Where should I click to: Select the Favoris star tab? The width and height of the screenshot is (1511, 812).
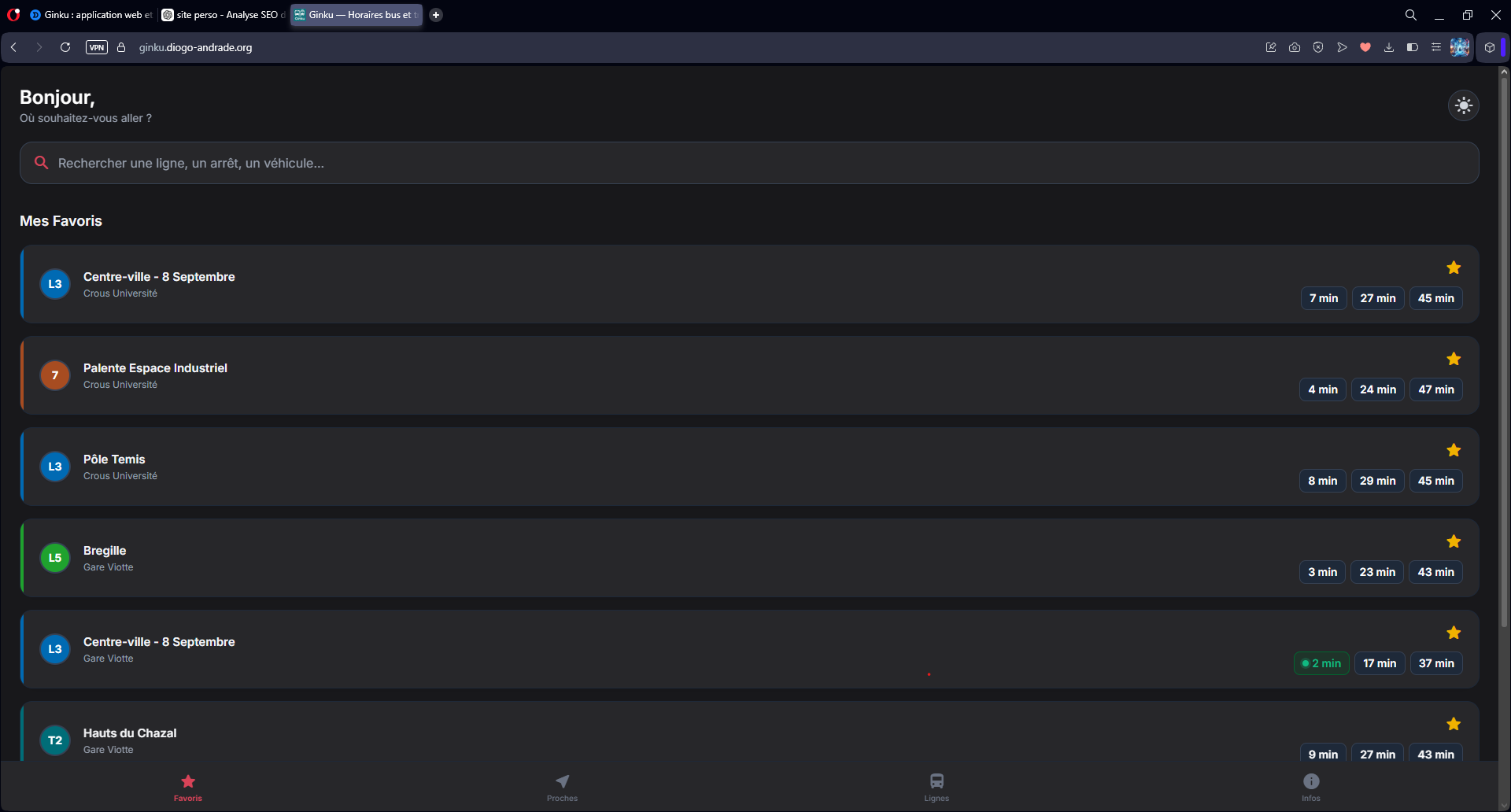click(188, 787)
